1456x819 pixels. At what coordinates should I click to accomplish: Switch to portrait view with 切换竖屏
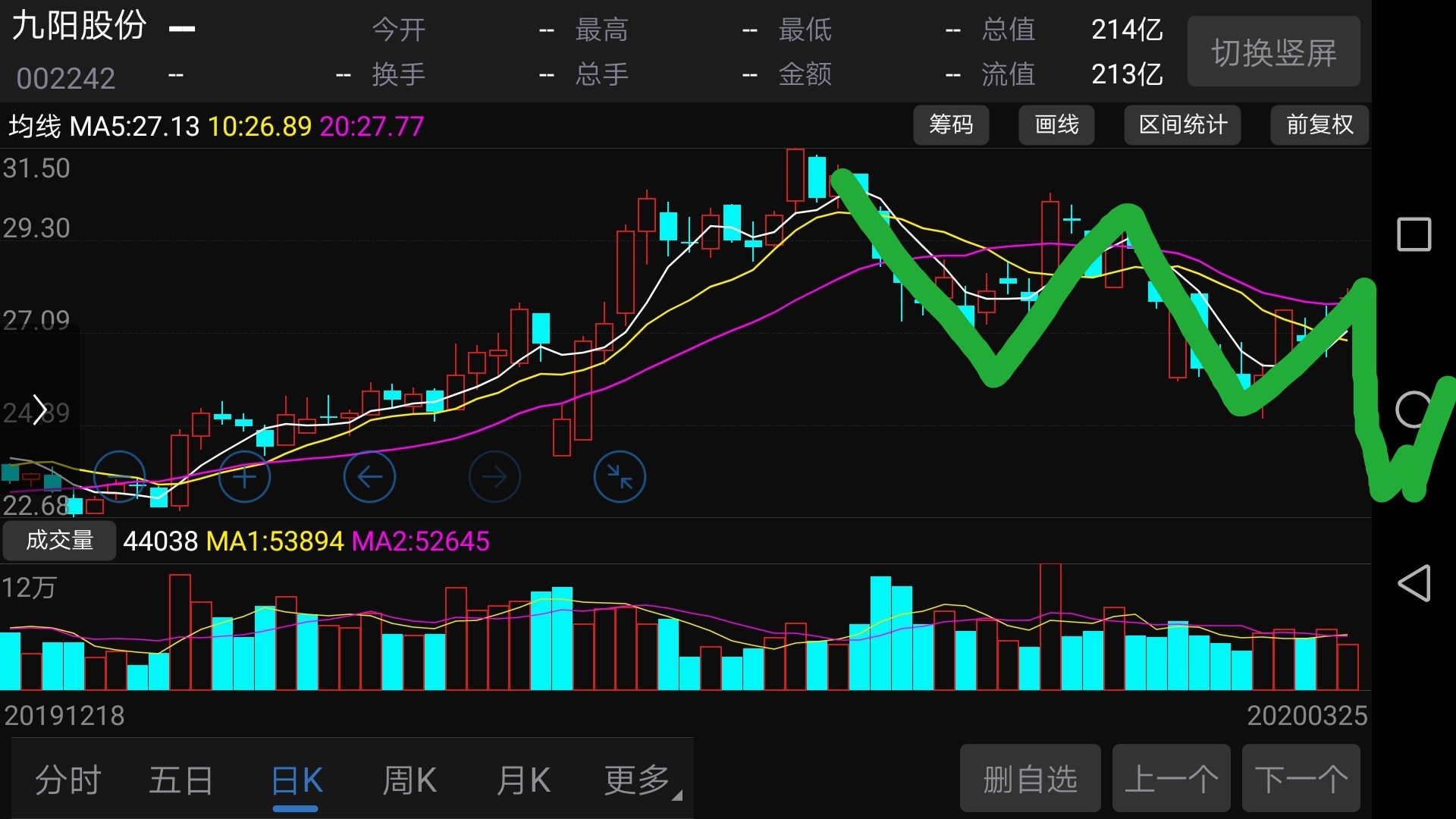pyautogui.click(x=1273, y=52)
